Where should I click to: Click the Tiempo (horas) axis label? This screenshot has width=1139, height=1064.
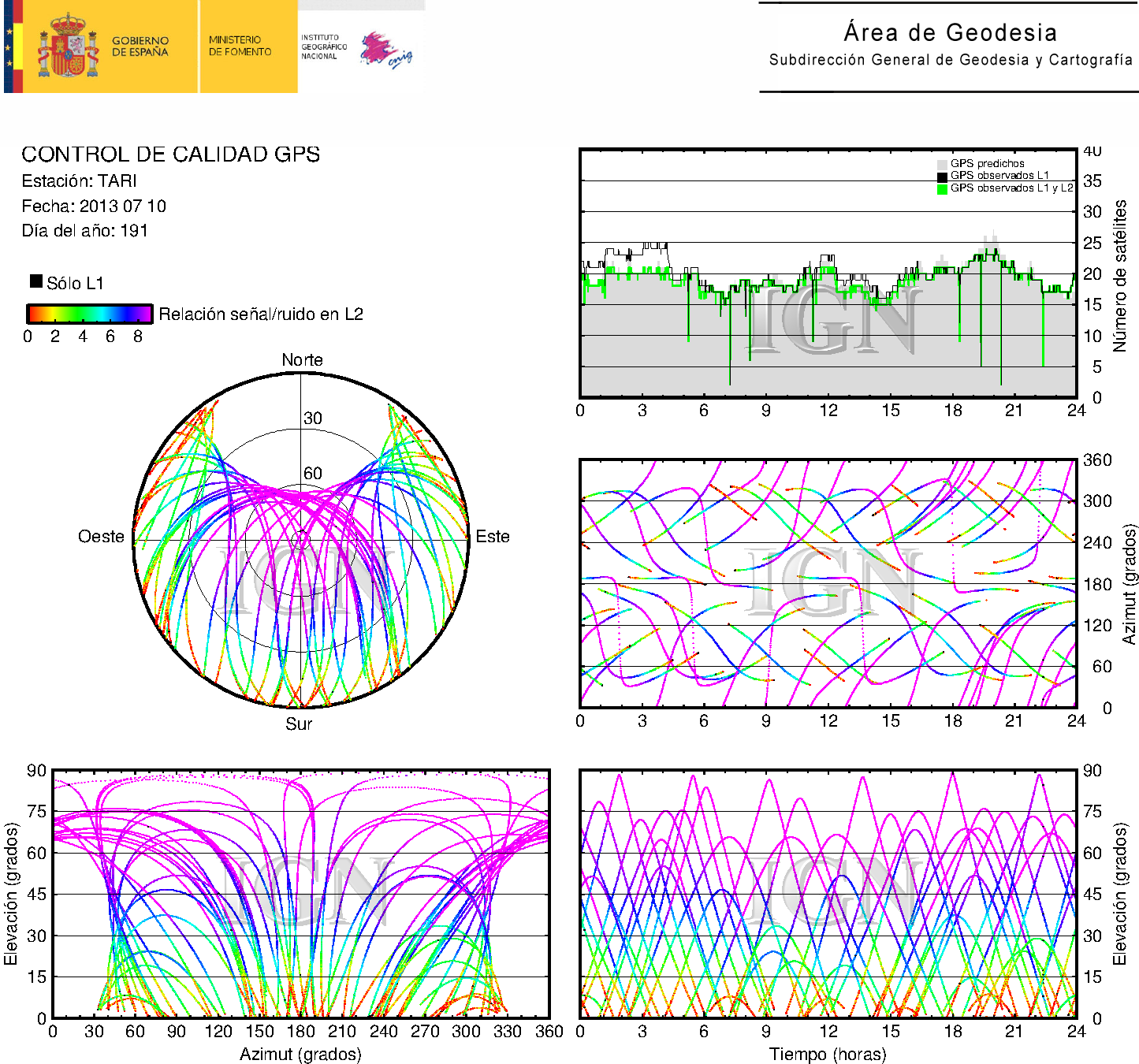[827, 1054]
